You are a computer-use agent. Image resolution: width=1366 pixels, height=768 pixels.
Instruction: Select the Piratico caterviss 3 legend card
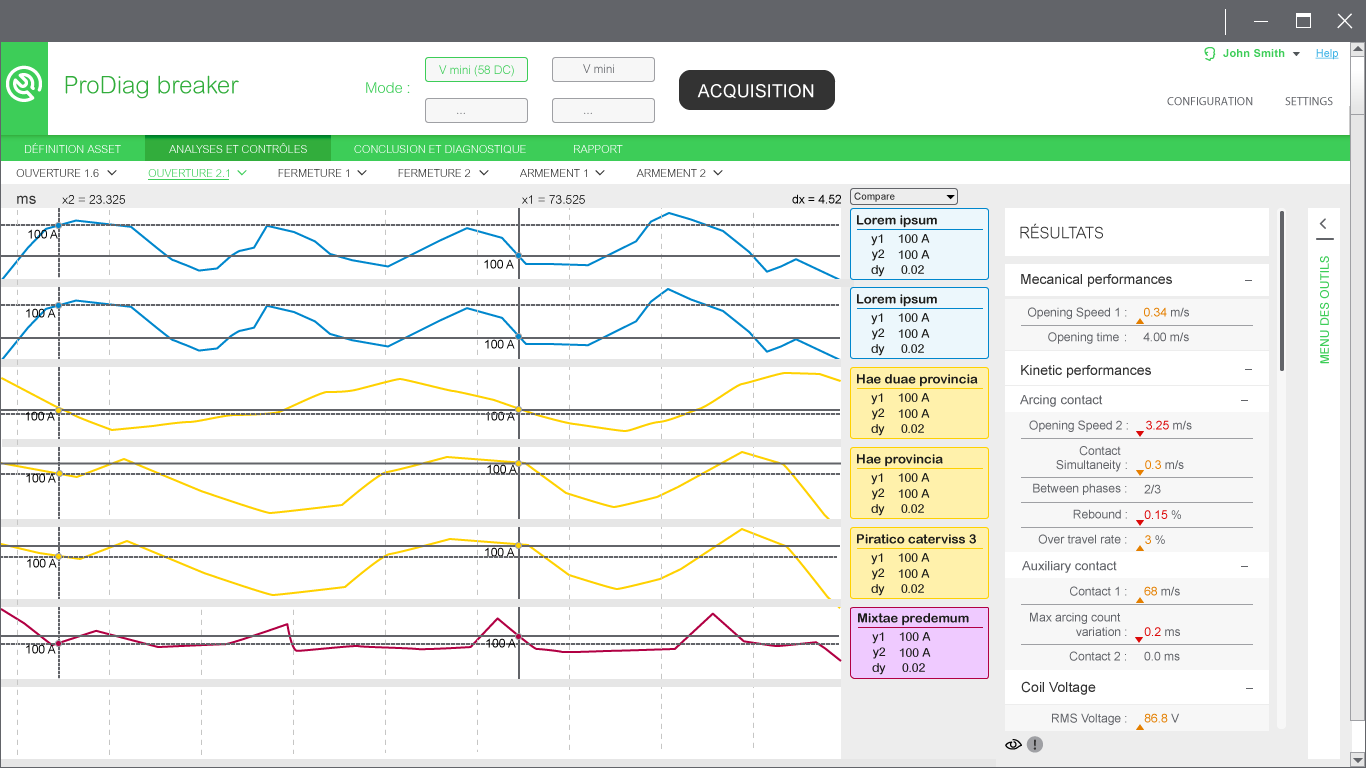[x=919, y=563]
